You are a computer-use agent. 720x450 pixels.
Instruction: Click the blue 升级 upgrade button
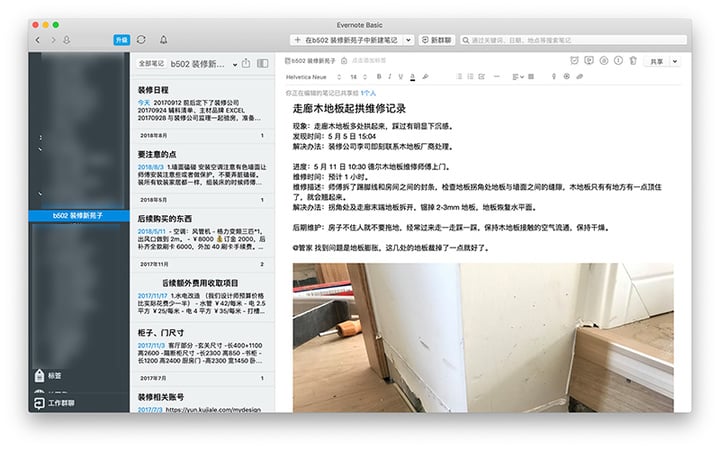tap(122, 40)
